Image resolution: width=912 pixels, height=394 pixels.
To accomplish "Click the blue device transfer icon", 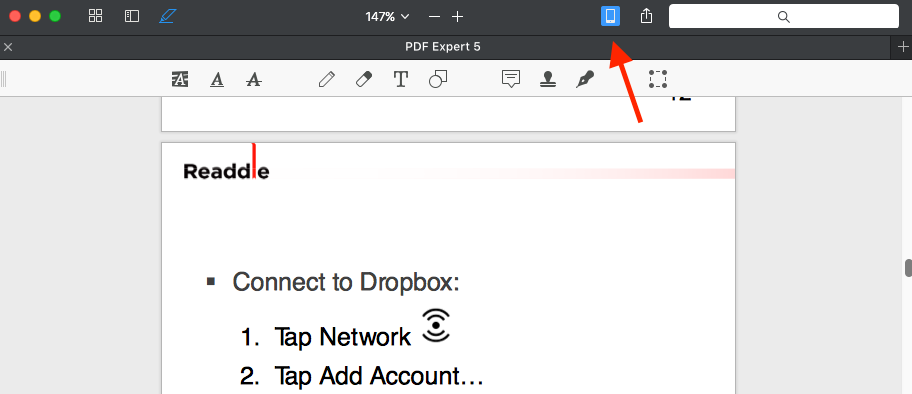I will pos(610,16).
